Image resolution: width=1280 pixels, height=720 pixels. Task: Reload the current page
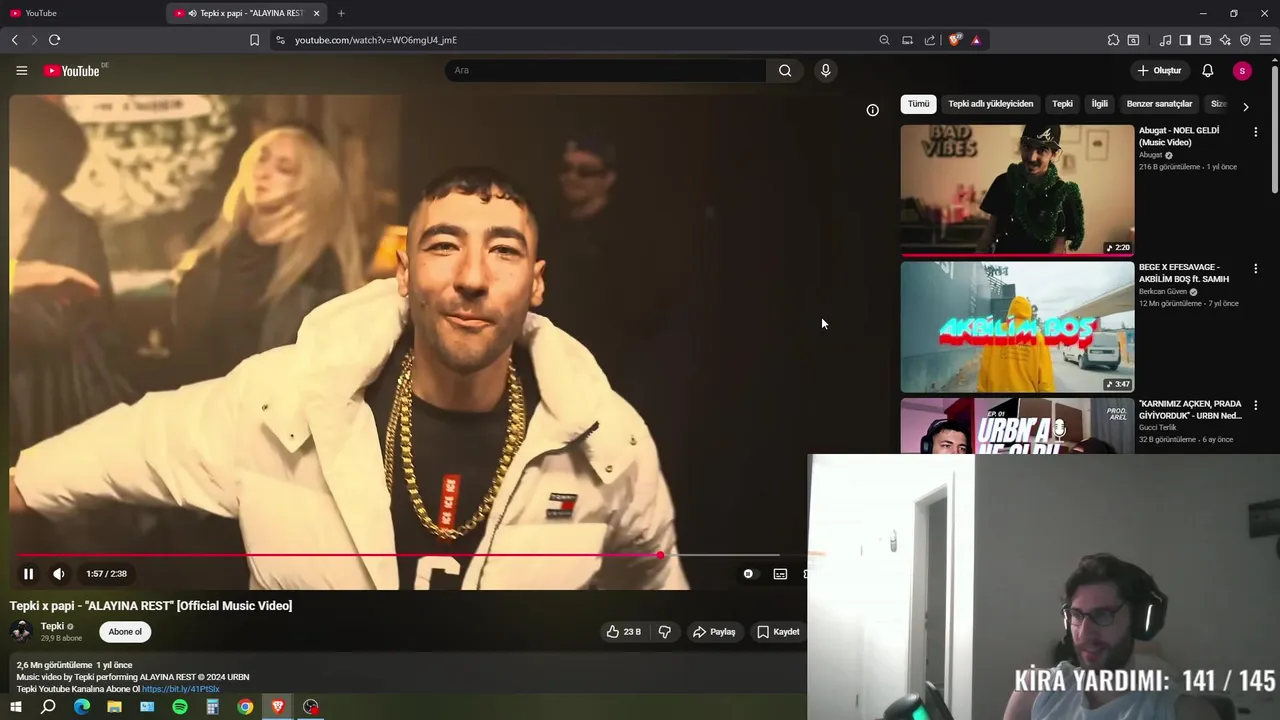pos(54,40)
